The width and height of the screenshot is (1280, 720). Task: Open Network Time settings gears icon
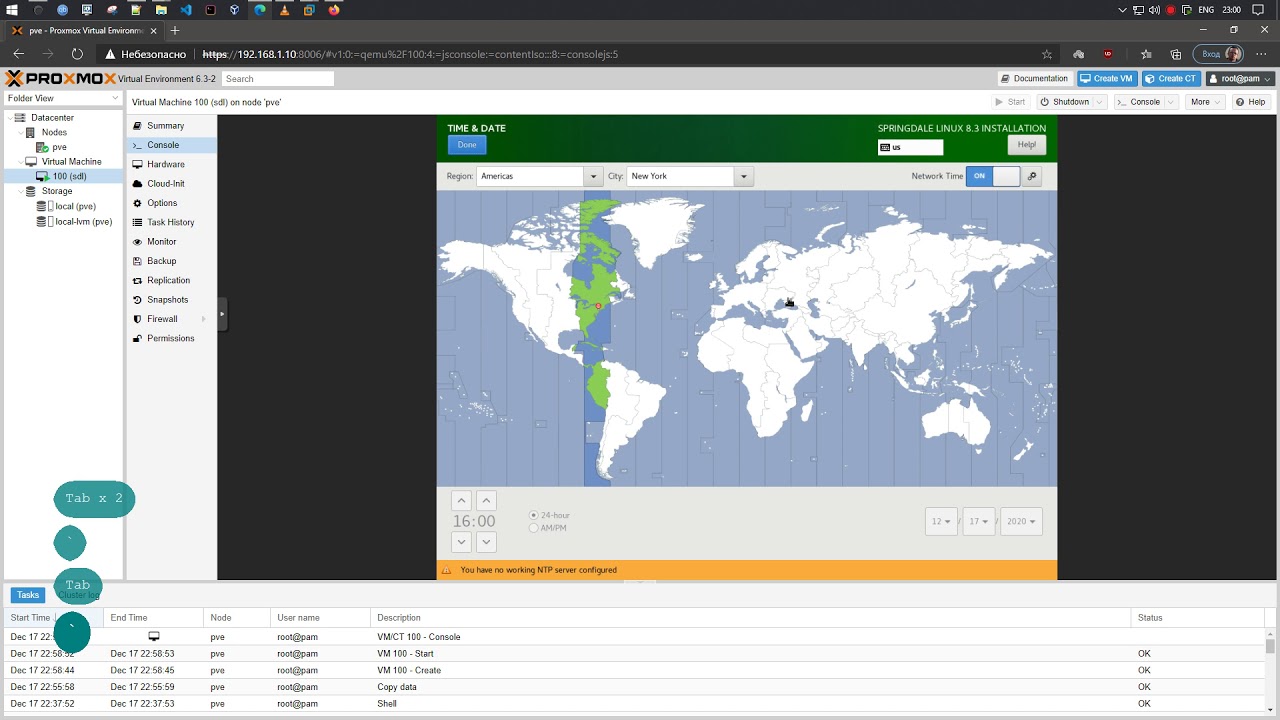pyautogui.click(x=1032, y=176)
